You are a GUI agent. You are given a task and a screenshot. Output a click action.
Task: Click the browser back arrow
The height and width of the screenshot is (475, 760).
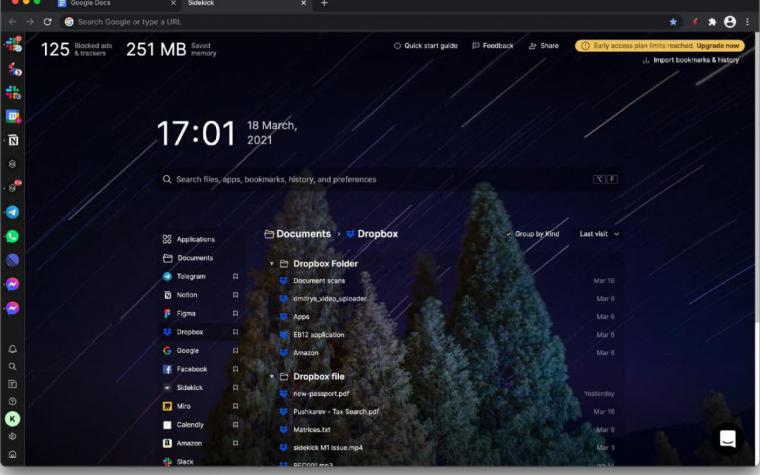click(13, 22)
